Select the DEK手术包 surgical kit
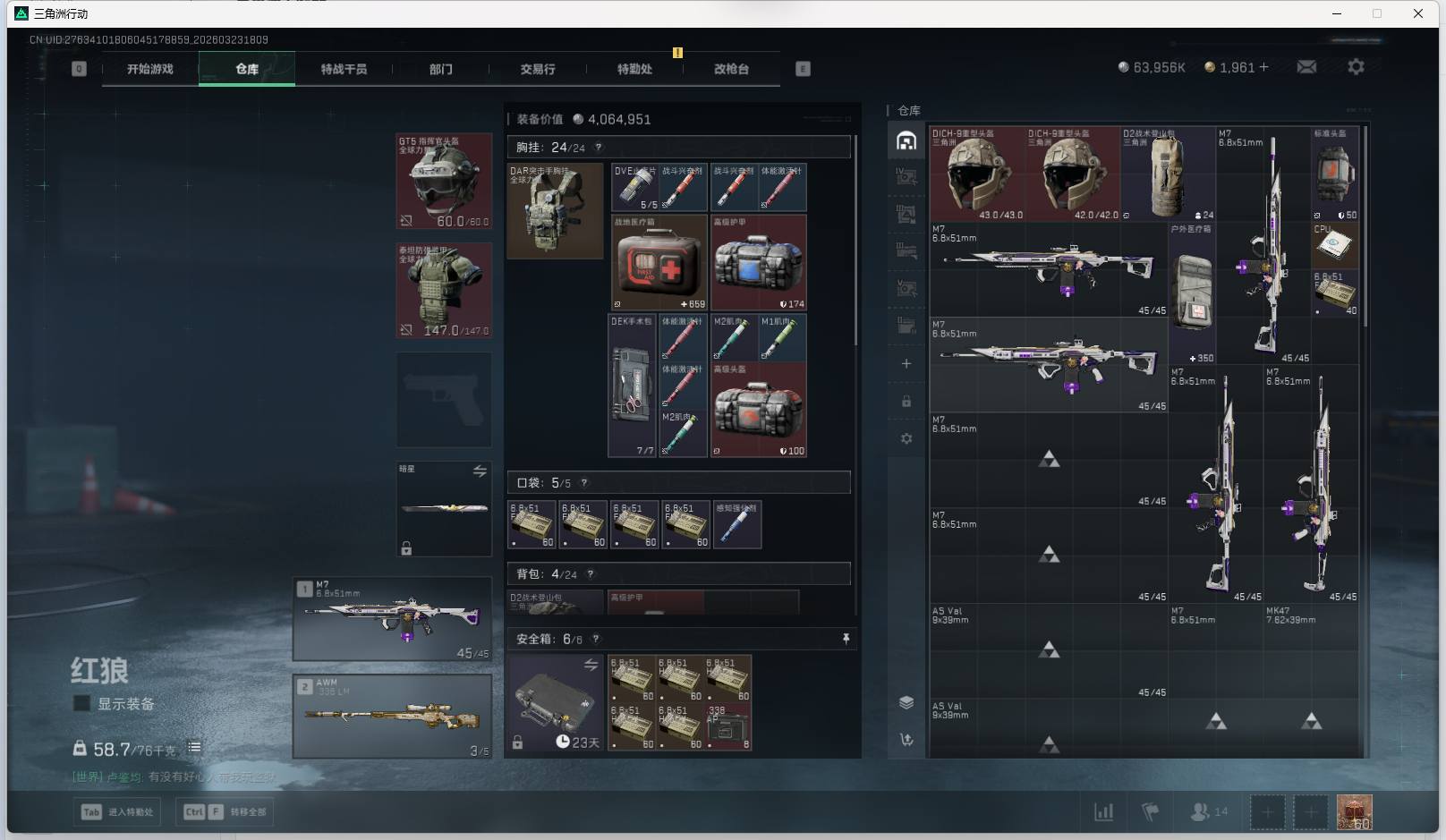1446x840 pixels. pyautogui.click(x=632, y=386)
